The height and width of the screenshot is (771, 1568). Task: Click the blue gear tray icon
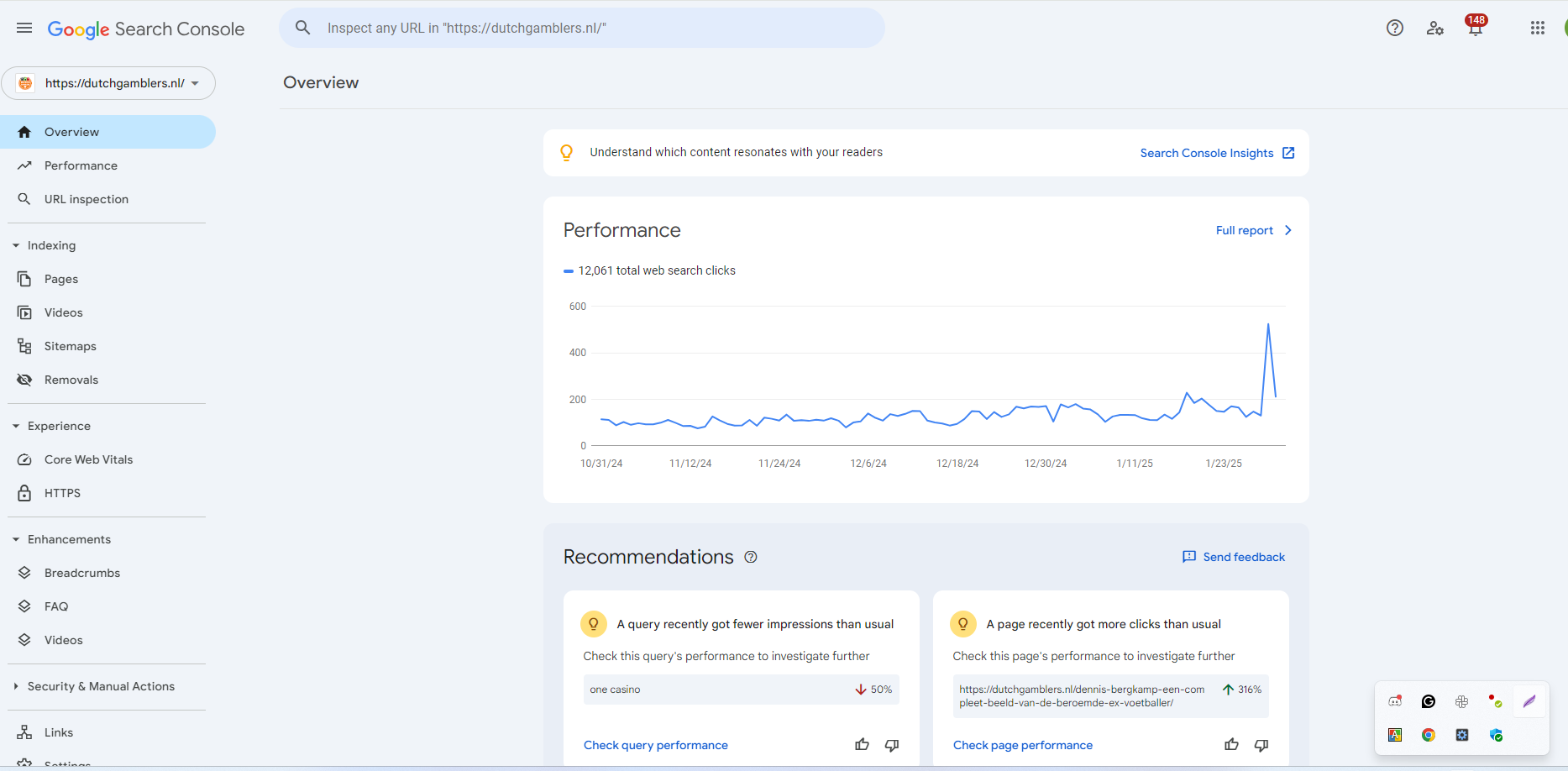click(1462, 735)
